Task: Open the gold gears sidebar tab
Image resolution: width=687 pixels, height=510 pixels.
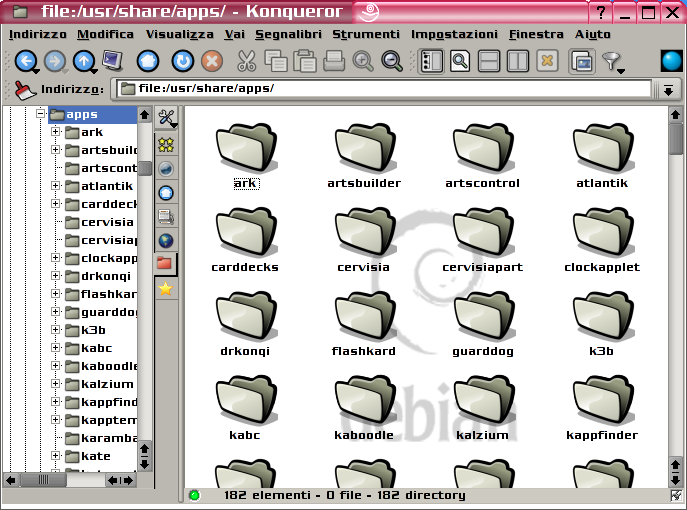Action: pos(166,145)
